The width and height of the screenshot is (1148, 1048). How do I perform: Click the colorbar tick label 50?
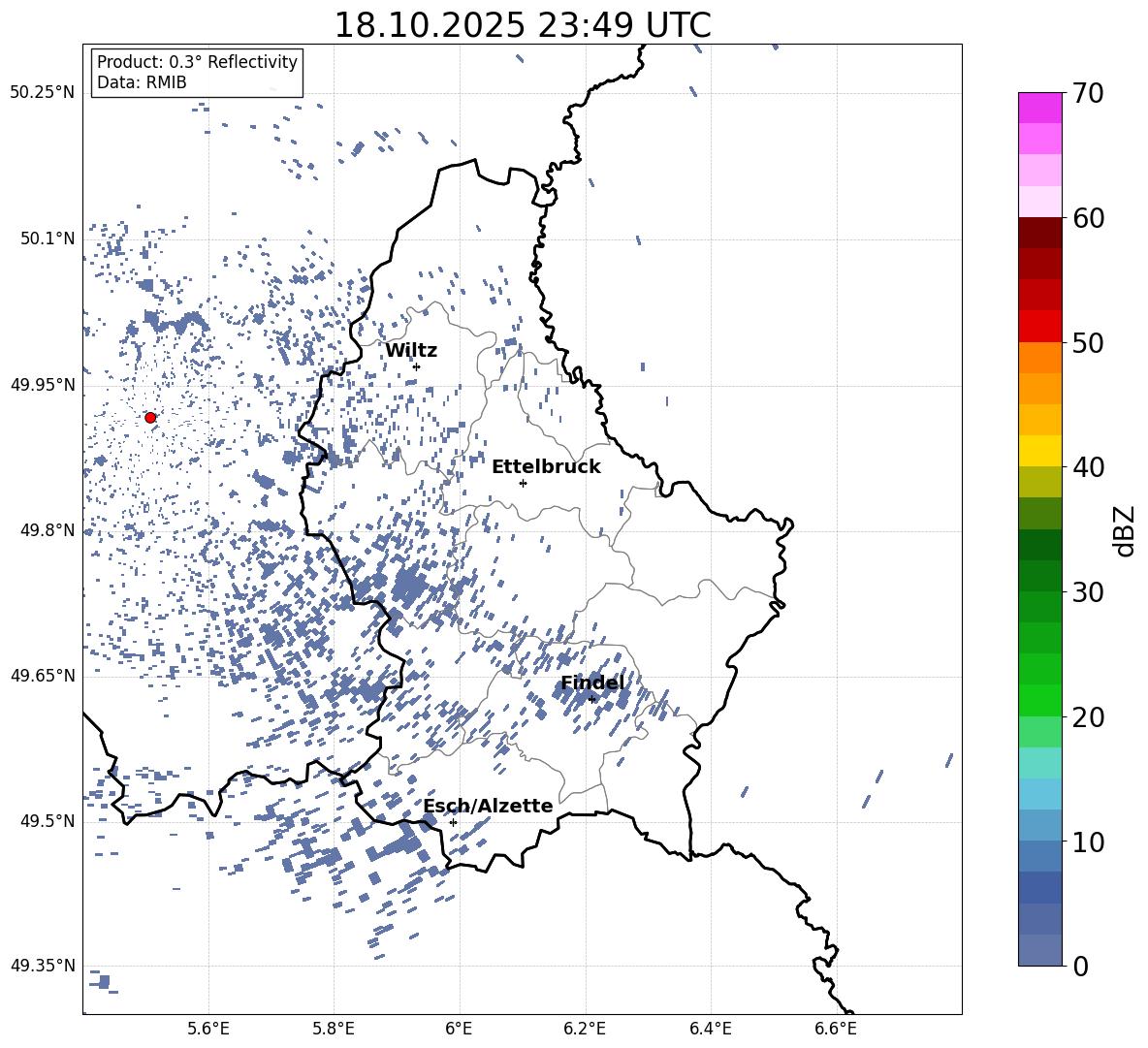pos(1089,342)
